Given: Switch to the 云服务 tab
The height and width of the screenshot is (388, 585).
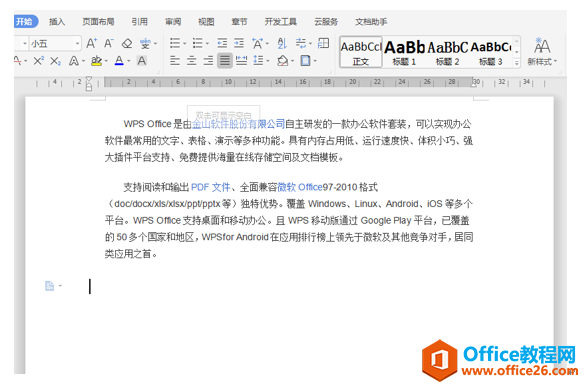Looking at the screenshot, I should tap(326, 22).
